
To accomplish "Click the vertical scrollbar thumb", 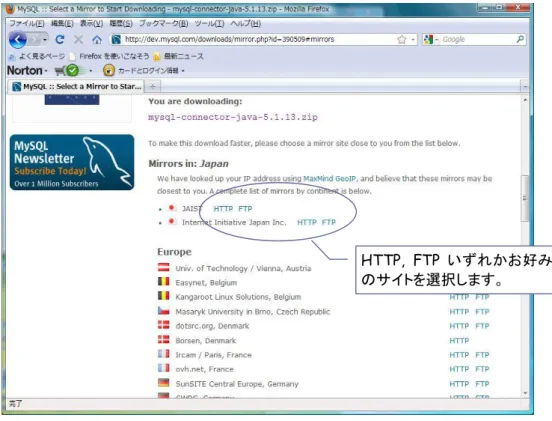I will 525,198.
